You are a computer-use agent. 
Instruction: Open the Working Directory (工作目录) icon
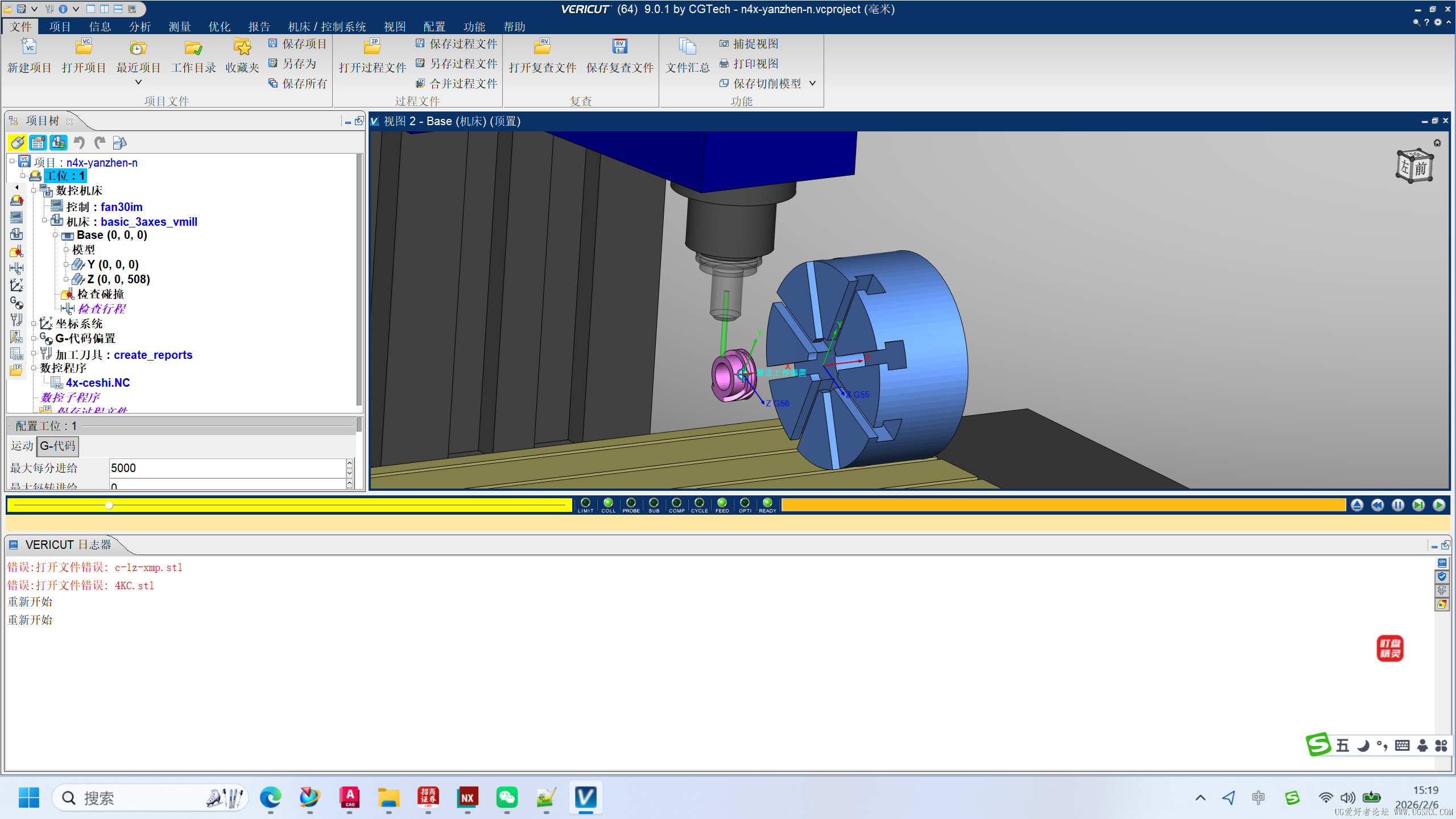click(193, 47)
